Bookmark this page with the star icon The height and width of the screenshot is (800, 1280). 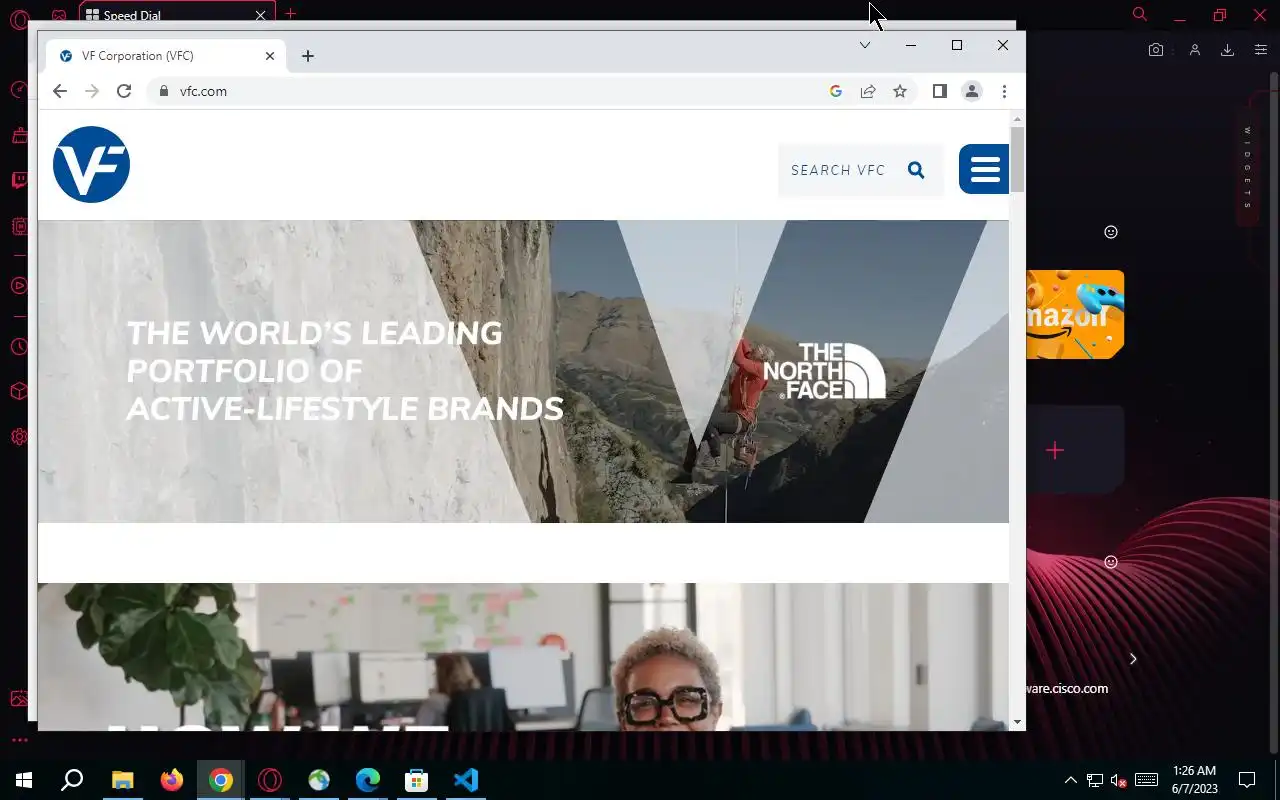(x=900, y=91)
